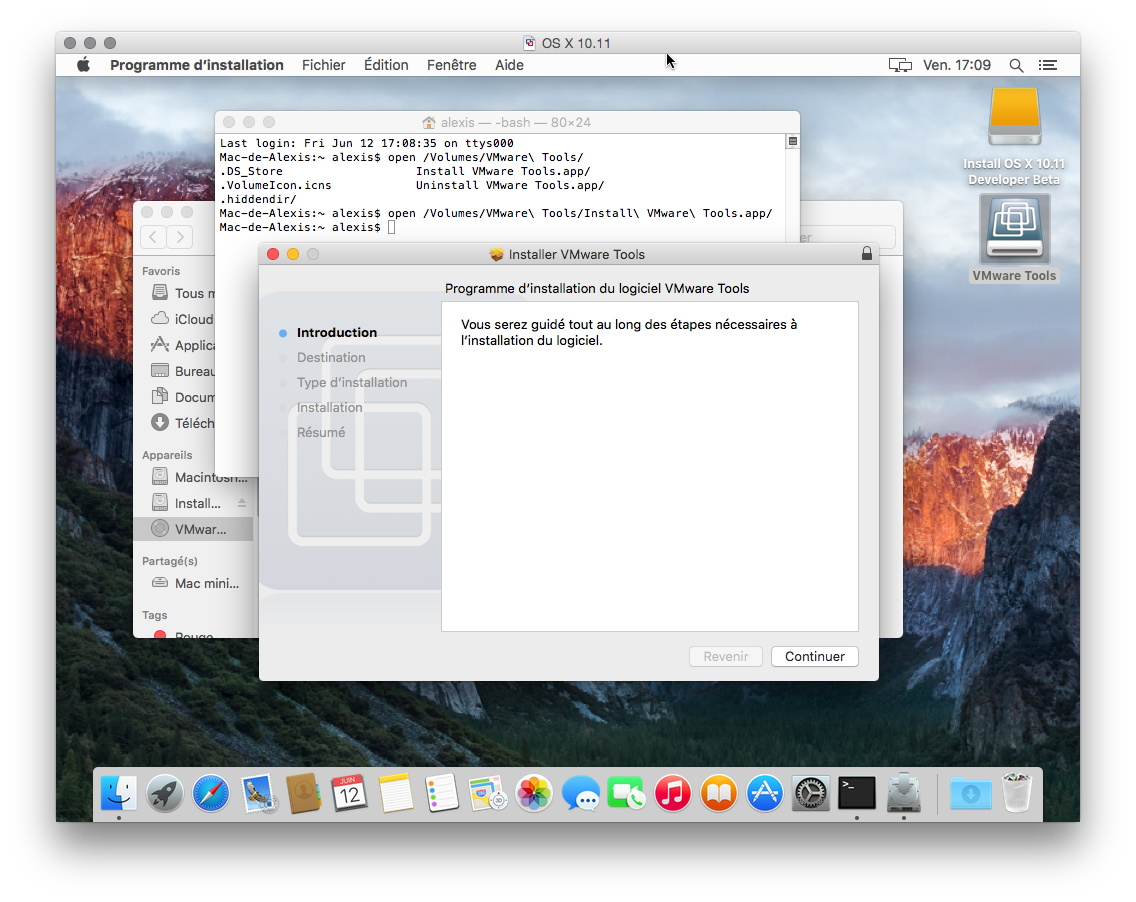Switch to Terminal in the Dock
The width and height of the screenshot is (1136, 902).
click(x=857, y=793)
